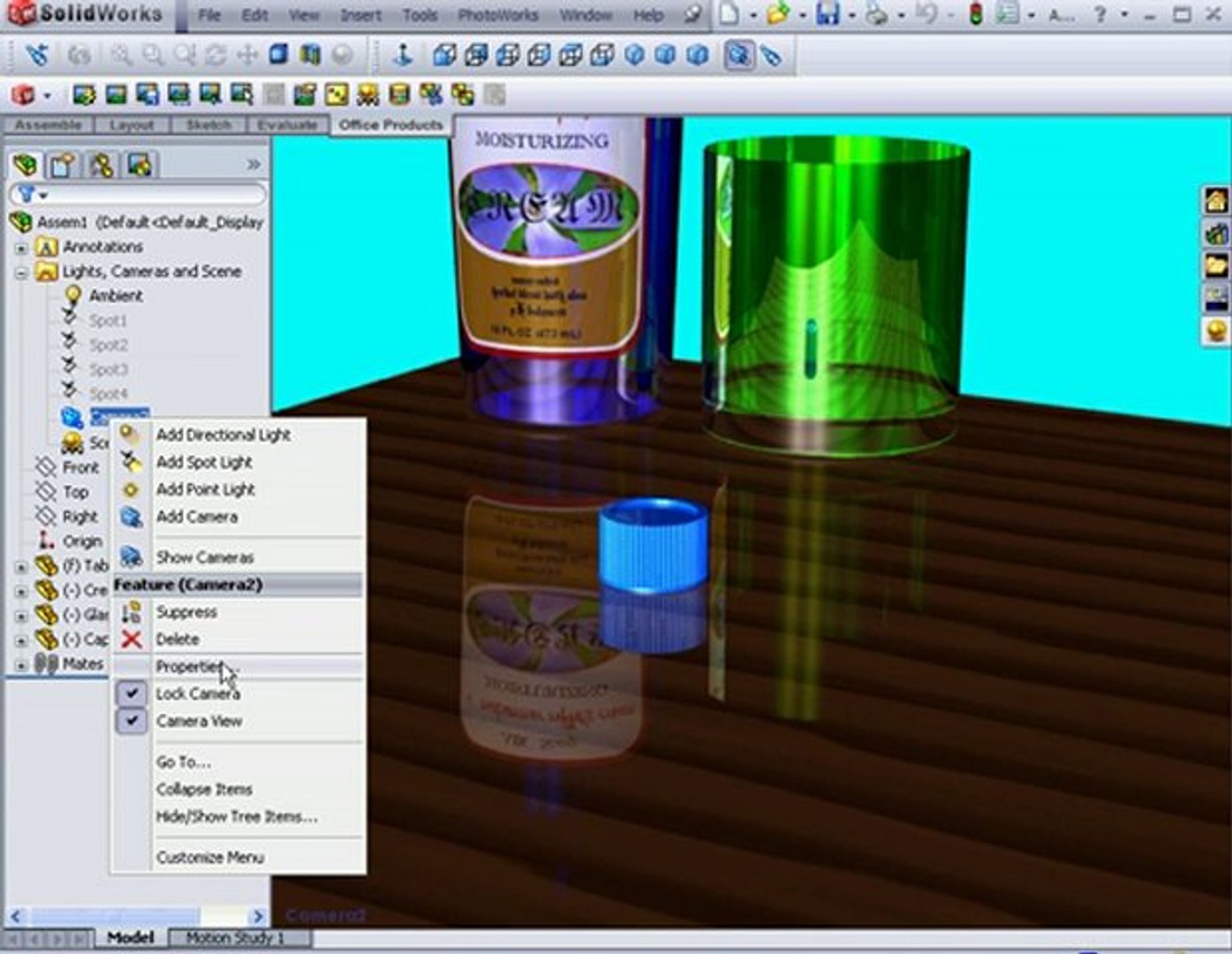1232x954 pixels.
Task: Open the File menu
Action: coord(209,15)
